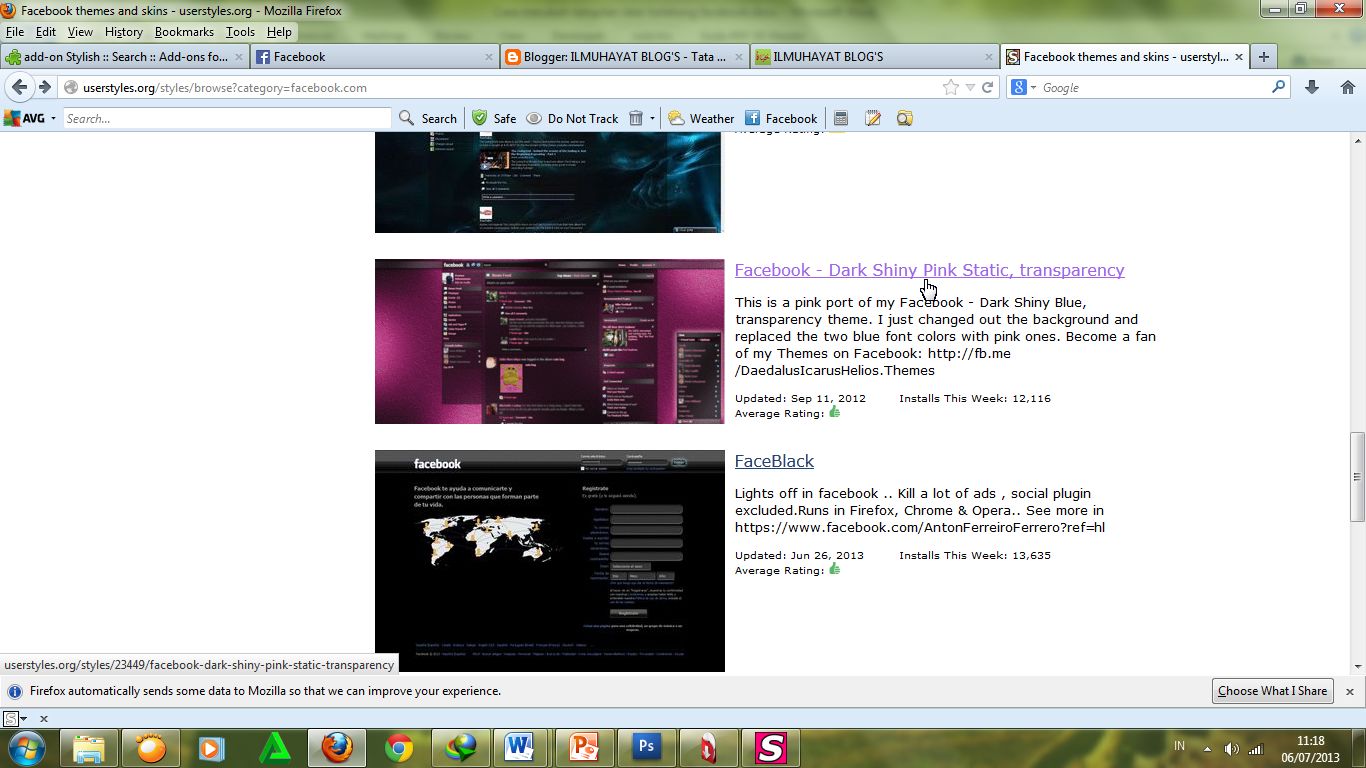The width and height of the screenshot is (1366, 768).
Task: Click the AVG trash can icon
Action: click(635, 118)
